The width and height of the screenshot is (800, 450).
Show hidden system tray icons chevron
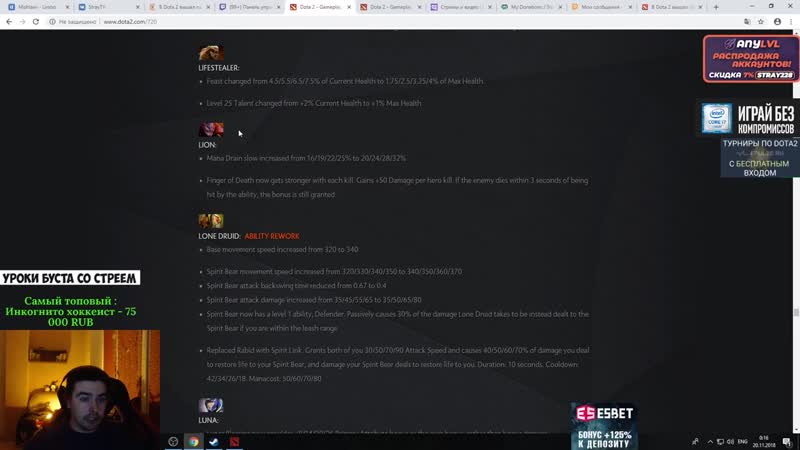coord(710,442)
